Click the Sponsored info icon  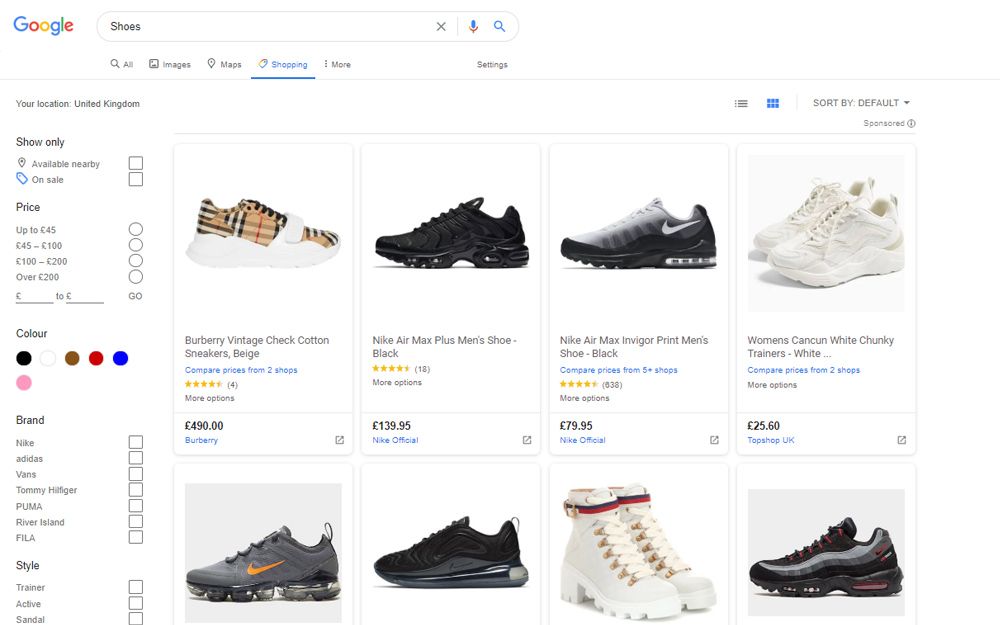(x=911, y=123)
